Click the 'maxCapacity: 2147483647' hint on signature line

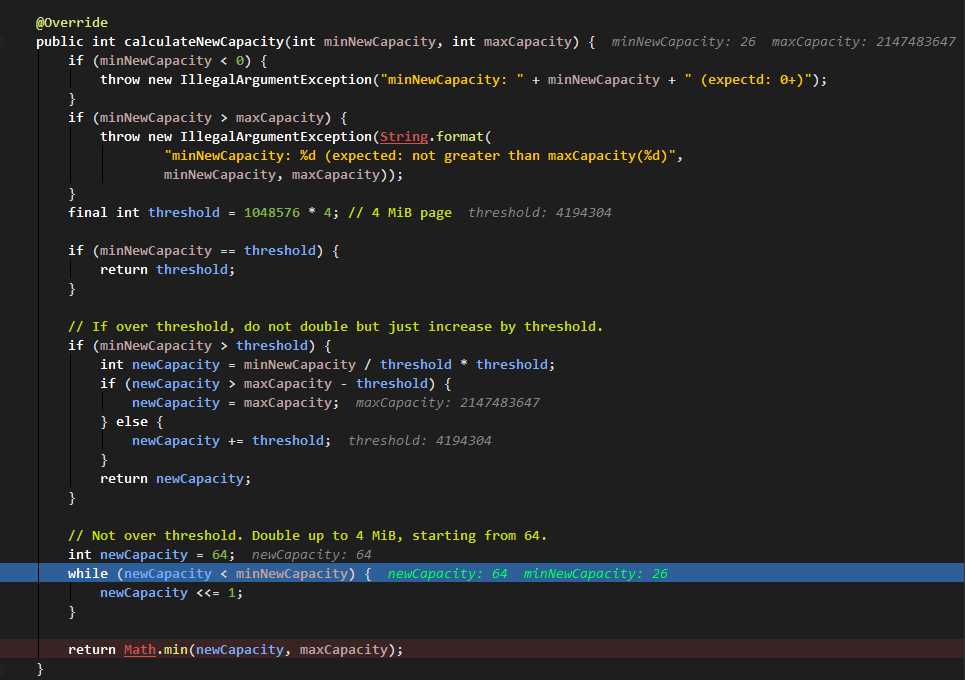(863, 42)
